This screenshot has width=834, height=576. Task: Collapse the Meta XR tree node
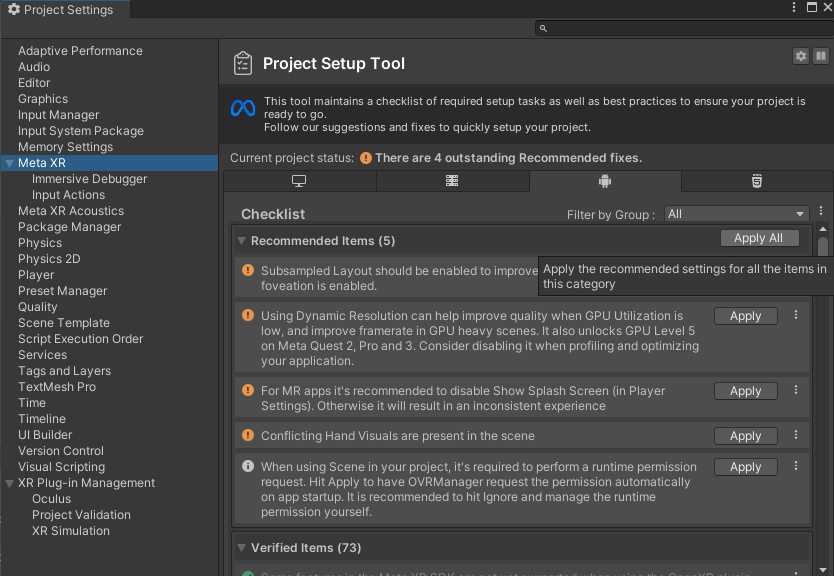point(9,163)
